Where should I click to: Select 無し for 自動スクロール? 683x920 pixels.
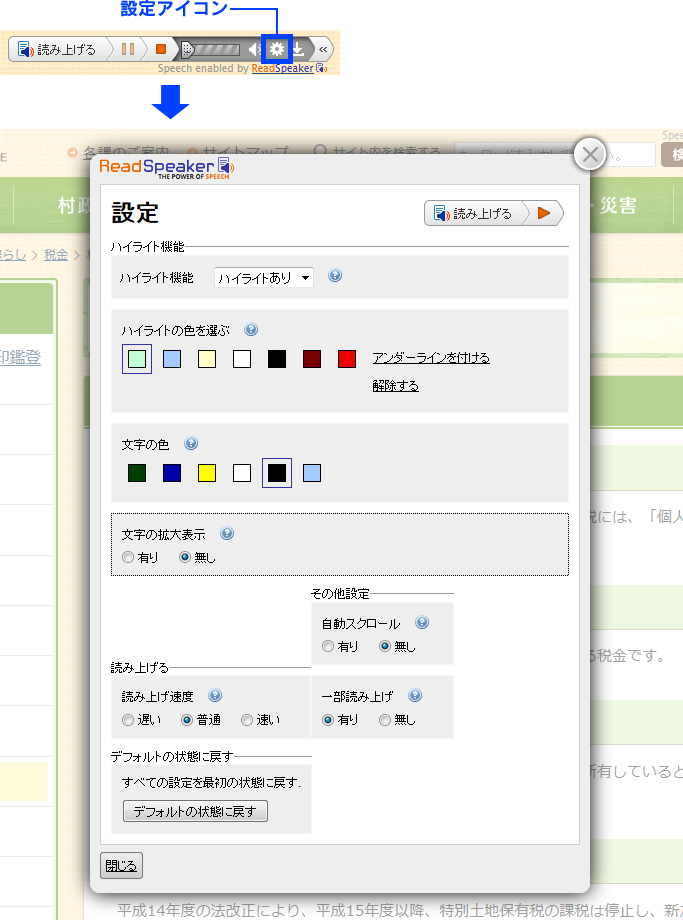click(385, 647)
